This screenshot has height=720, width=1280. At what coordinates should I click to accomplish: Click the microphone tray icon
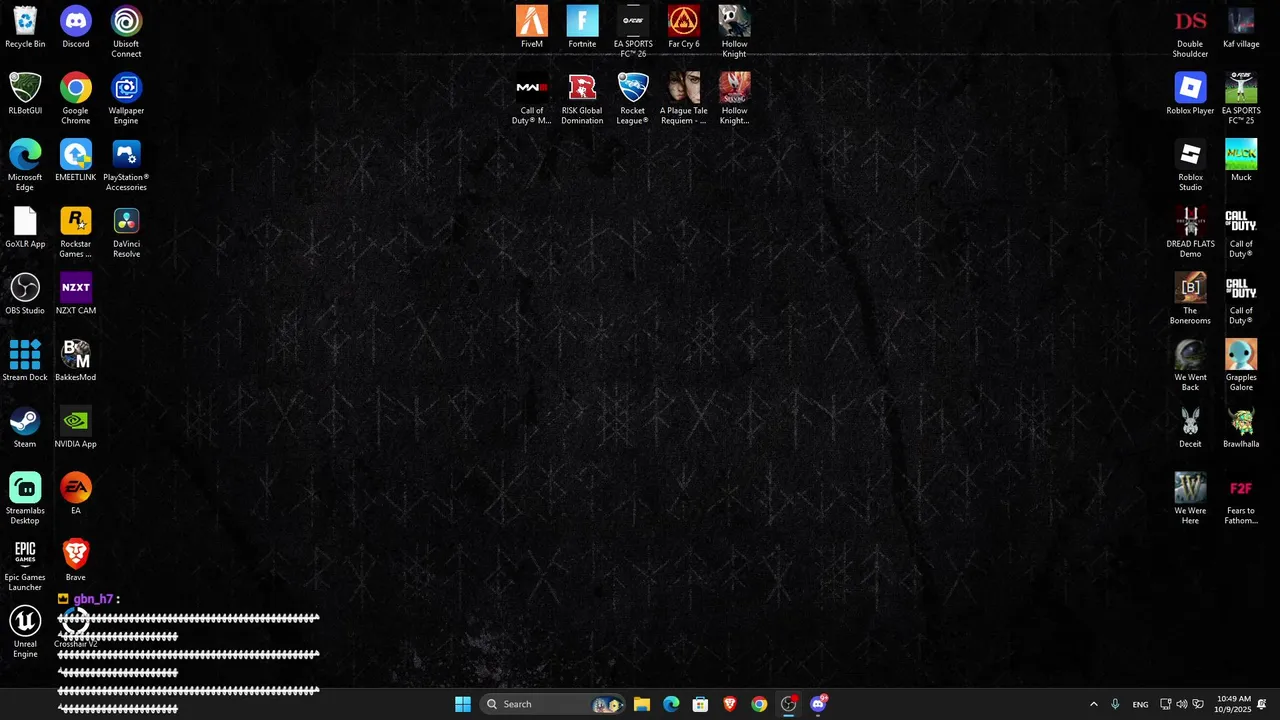[1115, 704]
